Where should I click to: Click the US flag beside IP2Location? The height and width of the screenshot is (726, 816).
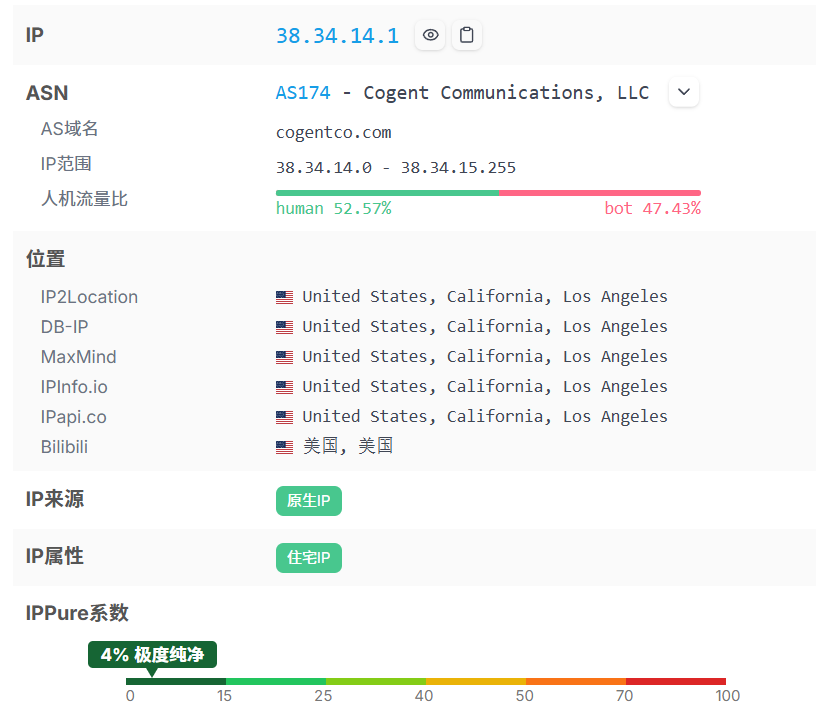[285, 297]
